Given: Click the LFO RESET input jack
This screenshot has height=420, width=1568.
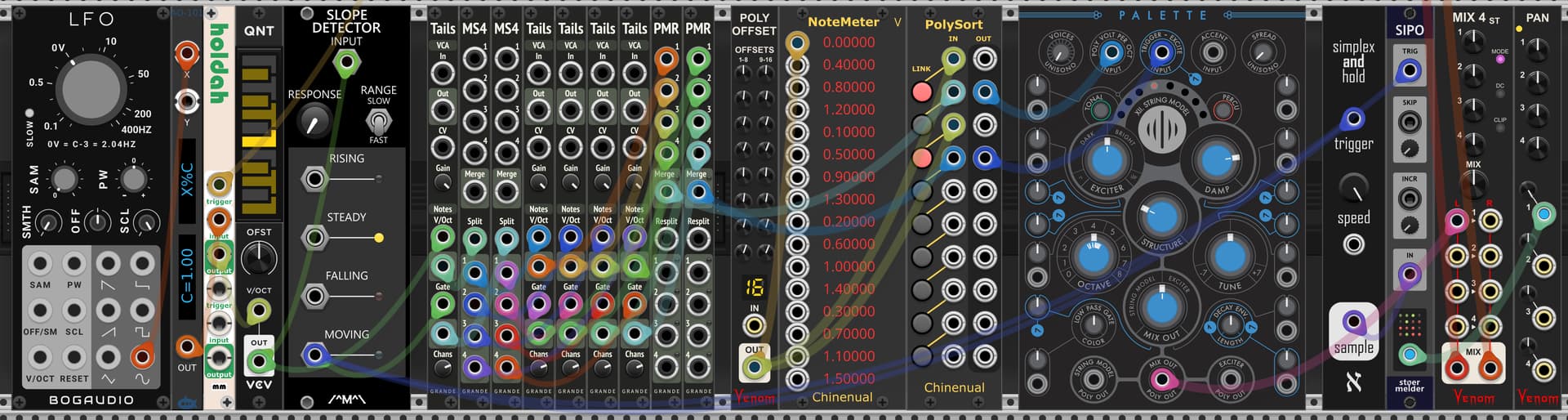Looking at the screenshot, I should coord(74,357).
